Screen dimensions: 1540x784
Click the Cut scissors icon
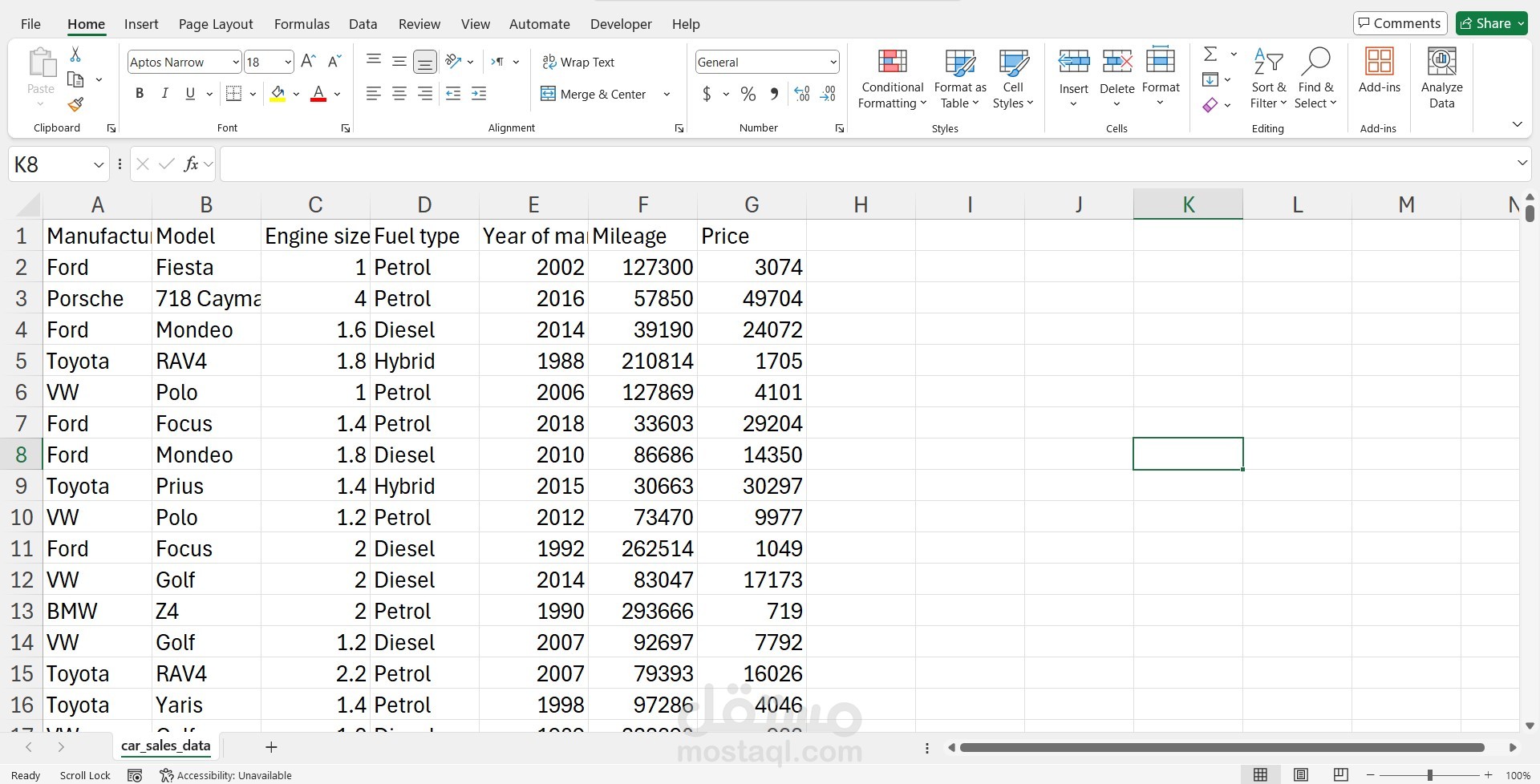click(75, 55)
